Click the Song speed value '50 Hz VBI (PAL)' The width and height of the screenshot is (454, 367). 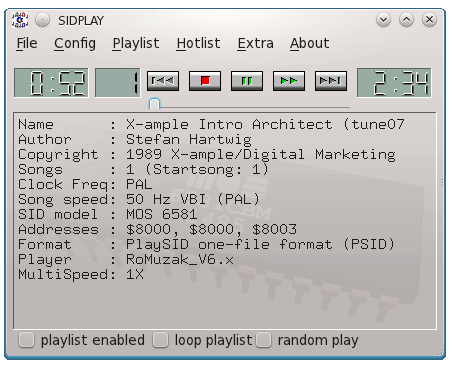tap(193, 199)
